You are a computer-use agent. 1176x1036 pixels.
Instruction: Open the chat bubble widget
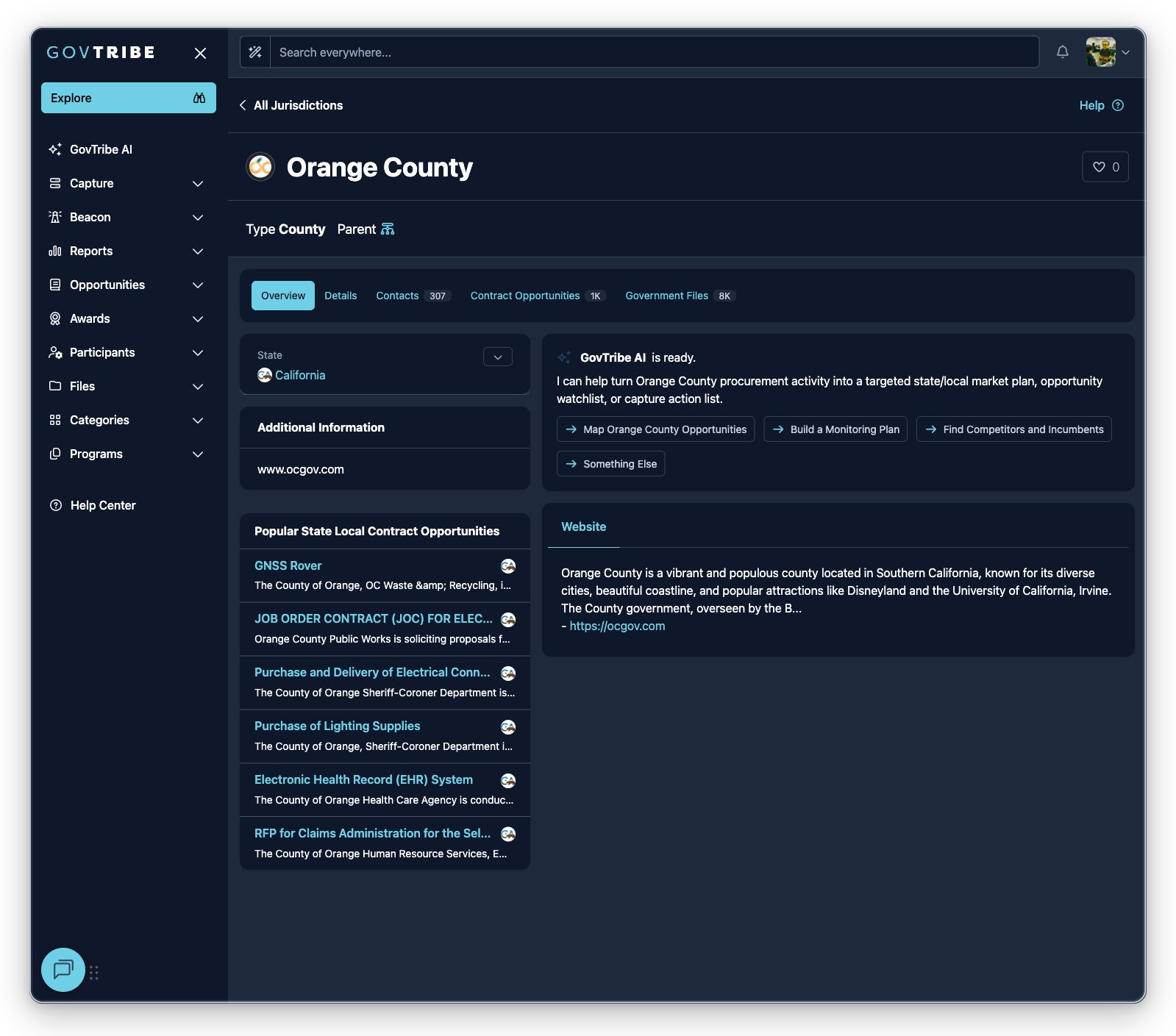pos(63,970)
